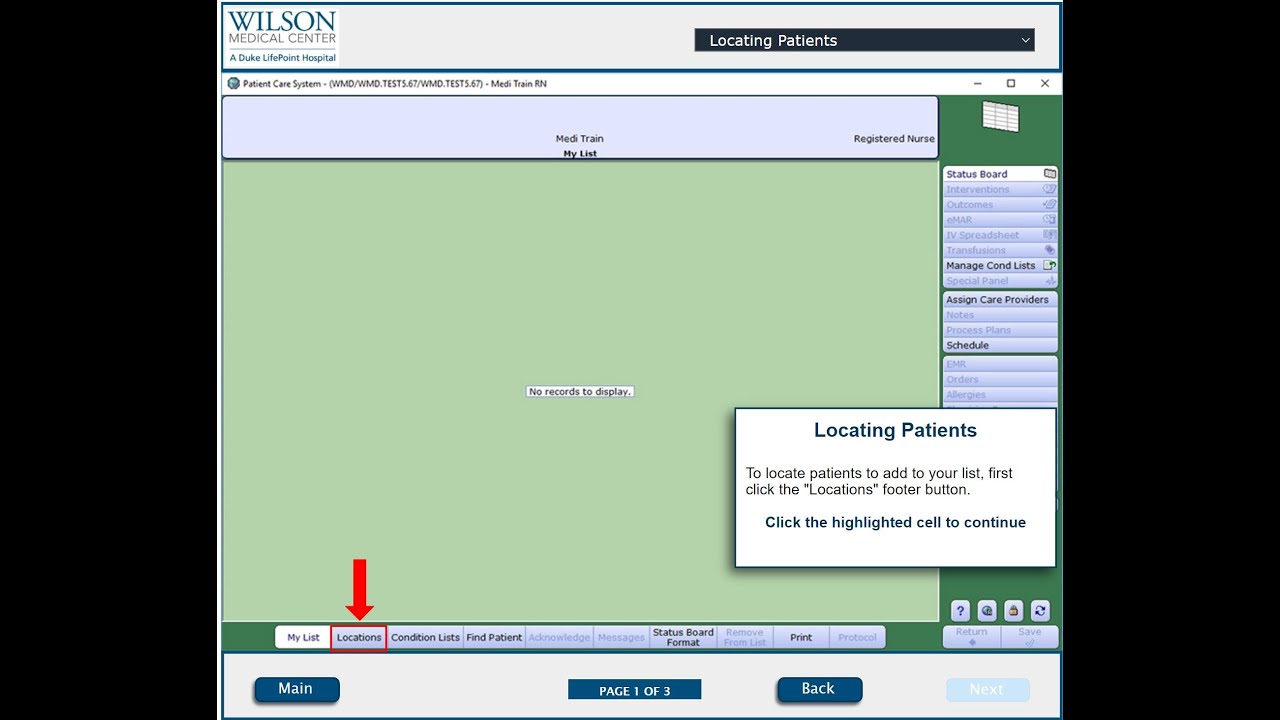Open the Condition Lists footer button
1280x720 pixels.
coord(425,638)
